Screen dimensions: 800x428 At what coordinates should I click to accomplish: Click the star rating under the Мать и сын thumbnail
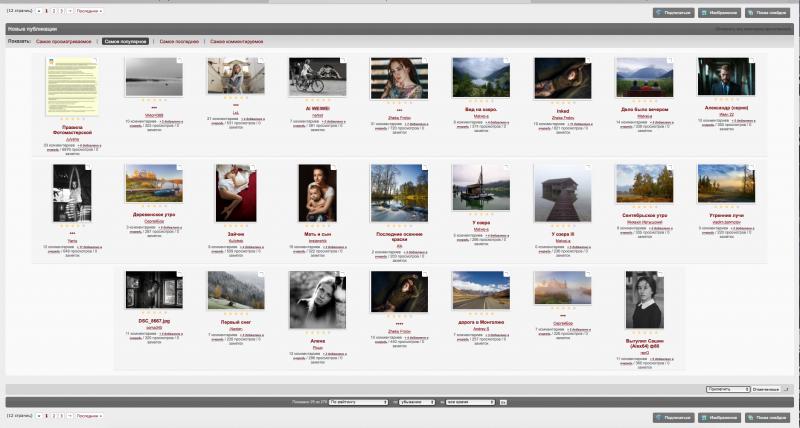tap(317, 226)
